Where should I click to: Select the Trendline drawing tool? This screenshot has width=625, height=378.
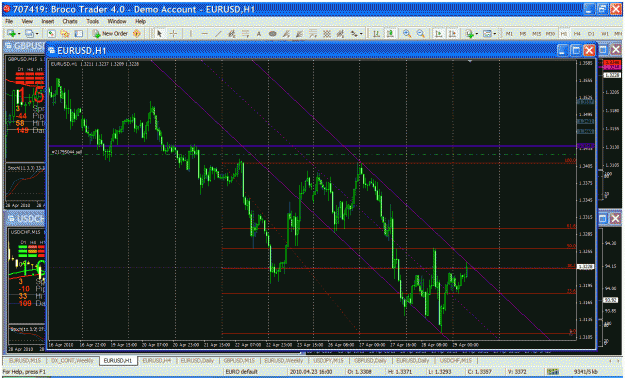point(218,34)
